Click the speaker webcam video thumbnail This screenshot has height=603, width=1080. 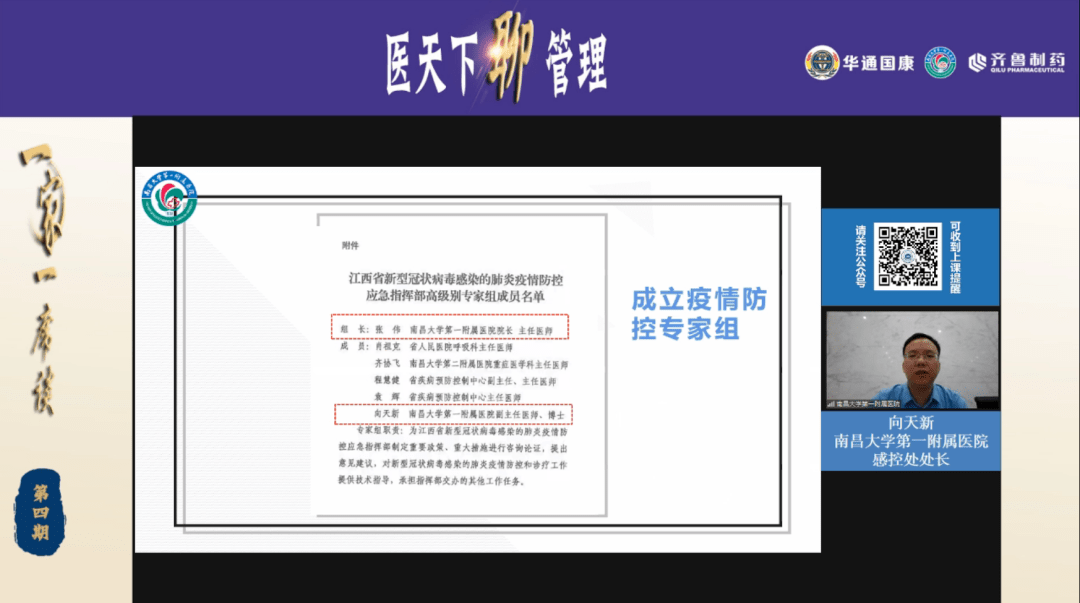(x=912, y=360)
